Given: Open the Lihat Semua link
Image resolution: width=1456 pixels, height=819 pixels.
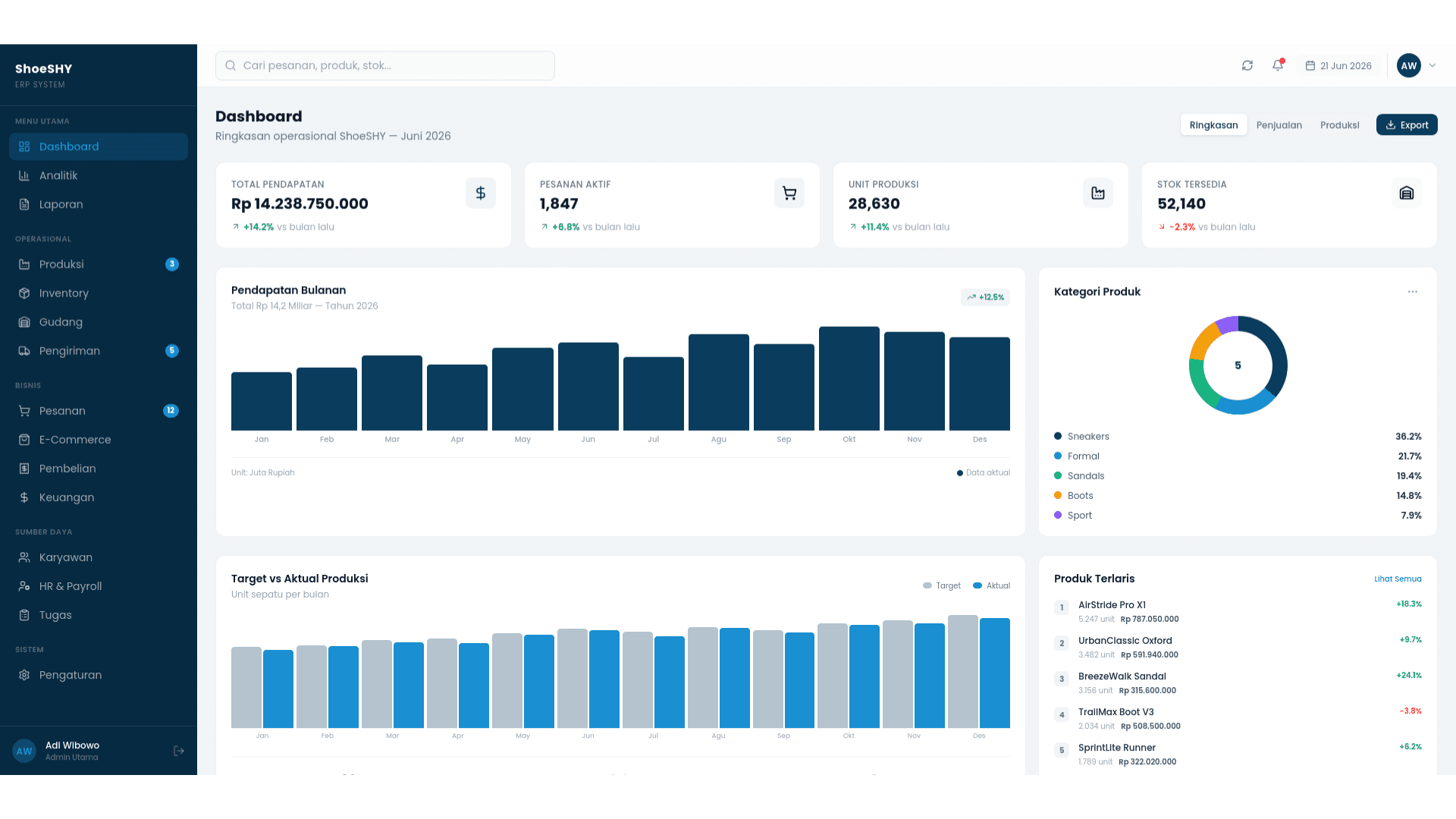Looking at the screenshot, I should click(1398, 579).
